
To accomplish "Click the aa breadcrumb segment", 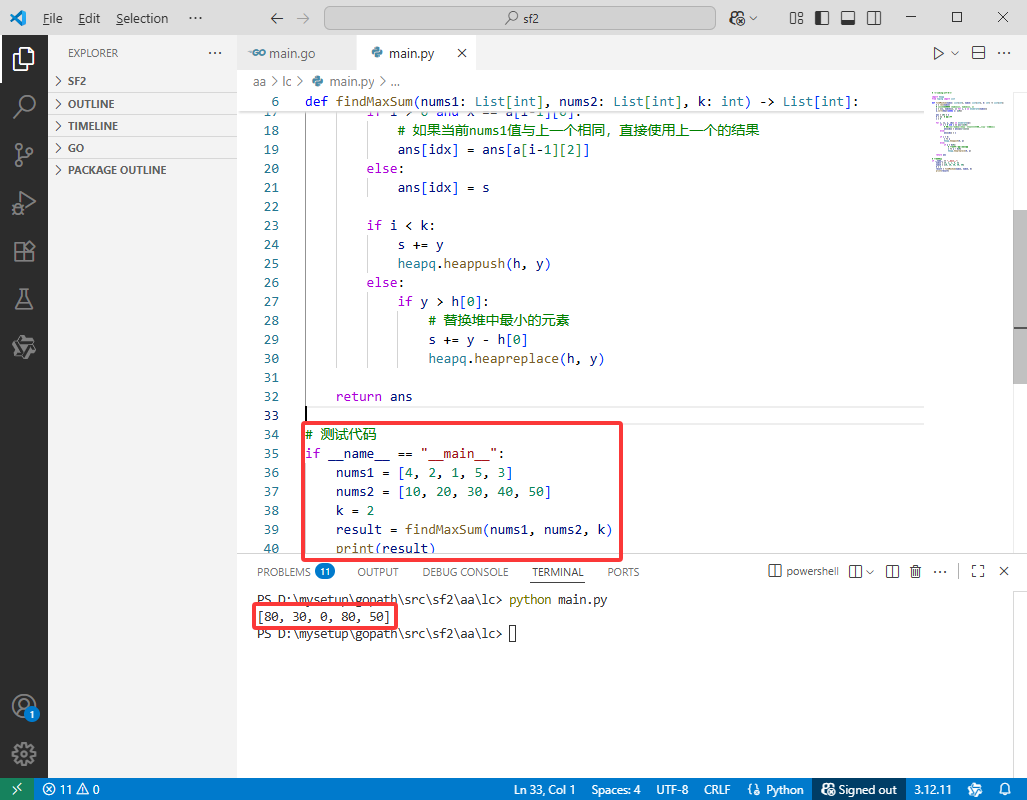I will (259, 81).
